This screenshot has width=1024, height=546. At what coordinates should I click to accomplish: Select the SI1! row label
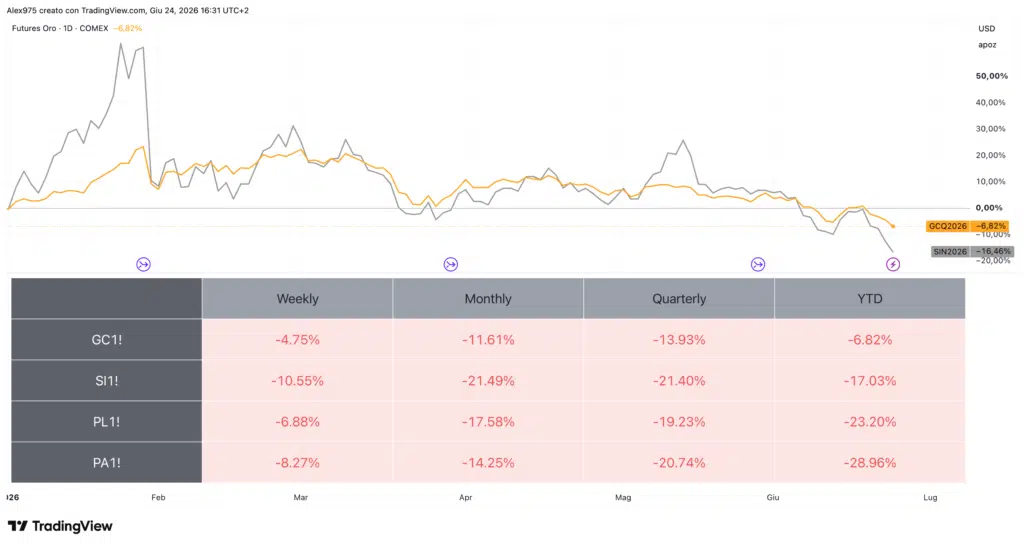pos(106,381)
